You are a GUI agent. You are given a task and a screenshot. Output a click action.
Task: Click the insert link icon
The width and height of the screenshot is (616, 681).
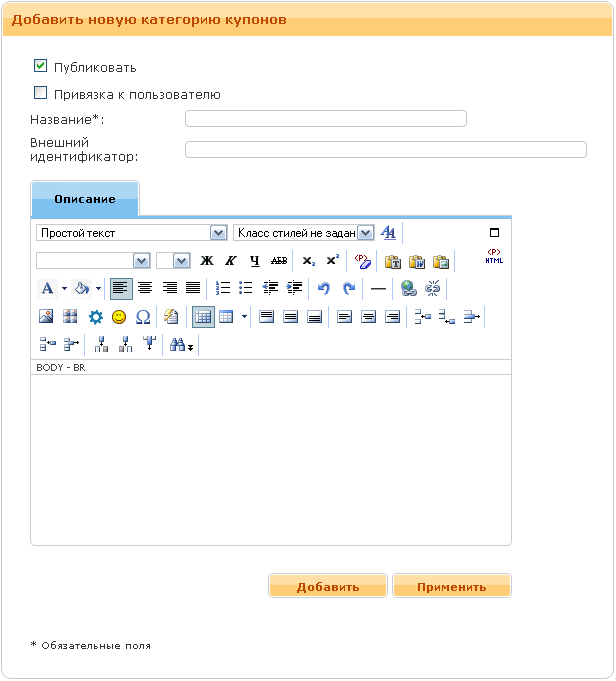point(408,288)
